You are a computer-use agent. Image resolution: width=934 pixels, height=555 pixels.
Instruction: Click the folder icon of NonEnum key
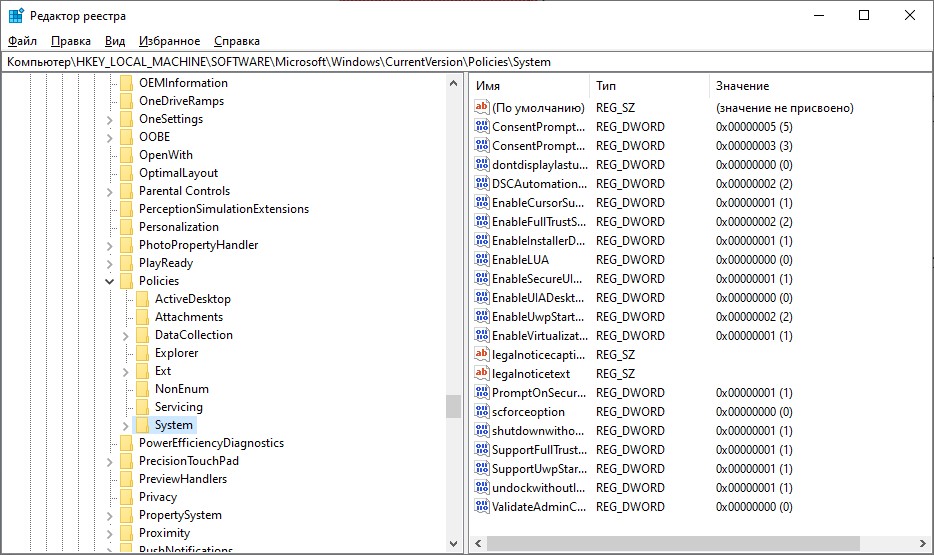142,389
